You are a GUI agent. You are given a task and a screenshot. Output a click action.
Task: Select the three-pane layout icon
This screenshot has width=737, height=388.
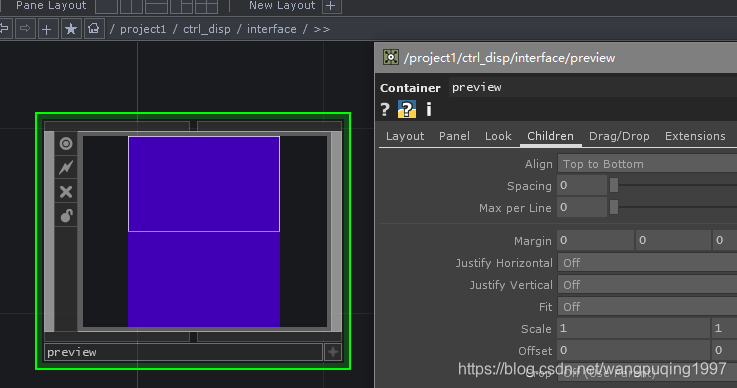[181, 6]
